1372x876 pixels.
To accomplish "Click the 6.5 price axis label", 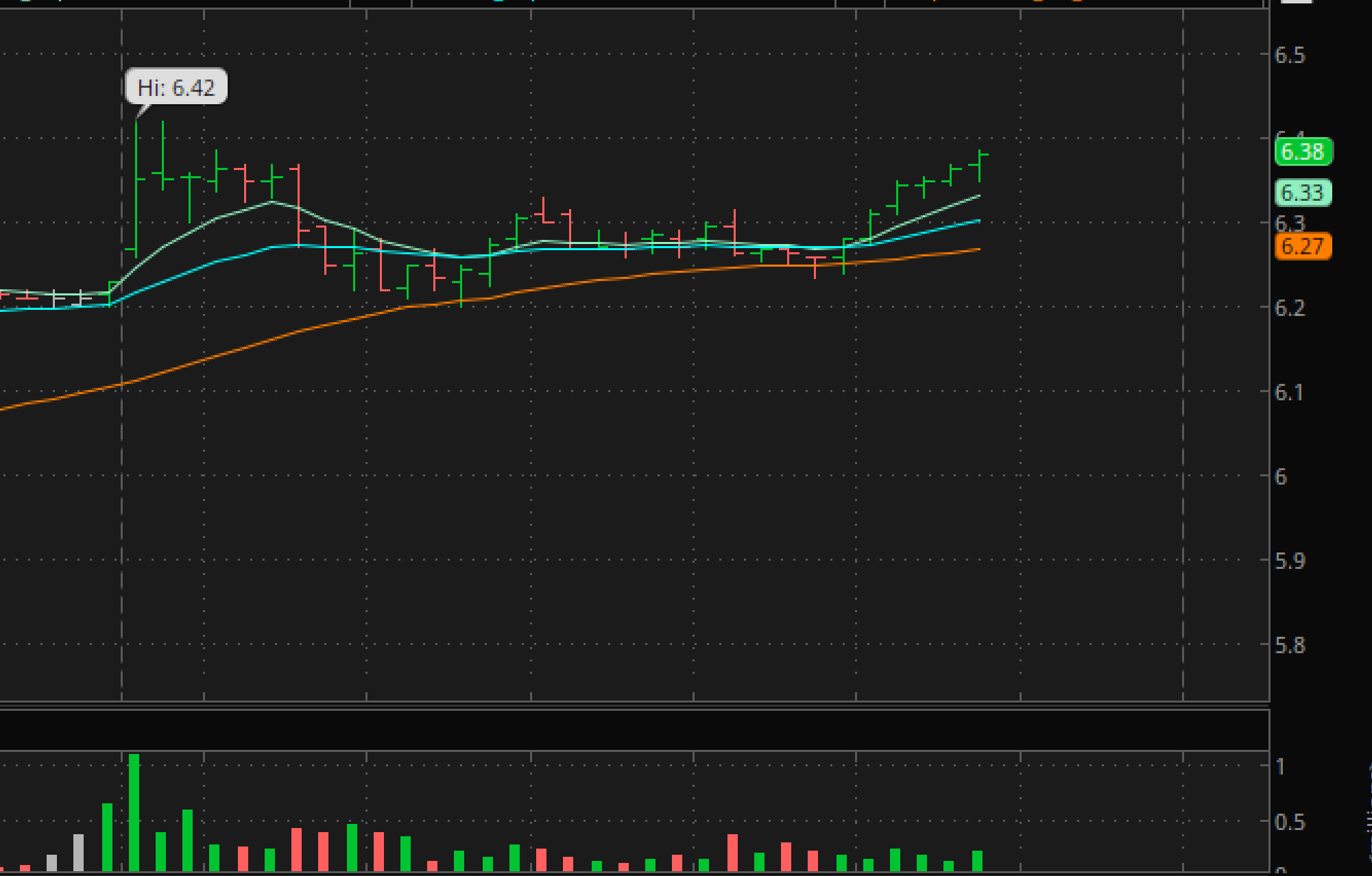I will click(x=1289, y=56).
